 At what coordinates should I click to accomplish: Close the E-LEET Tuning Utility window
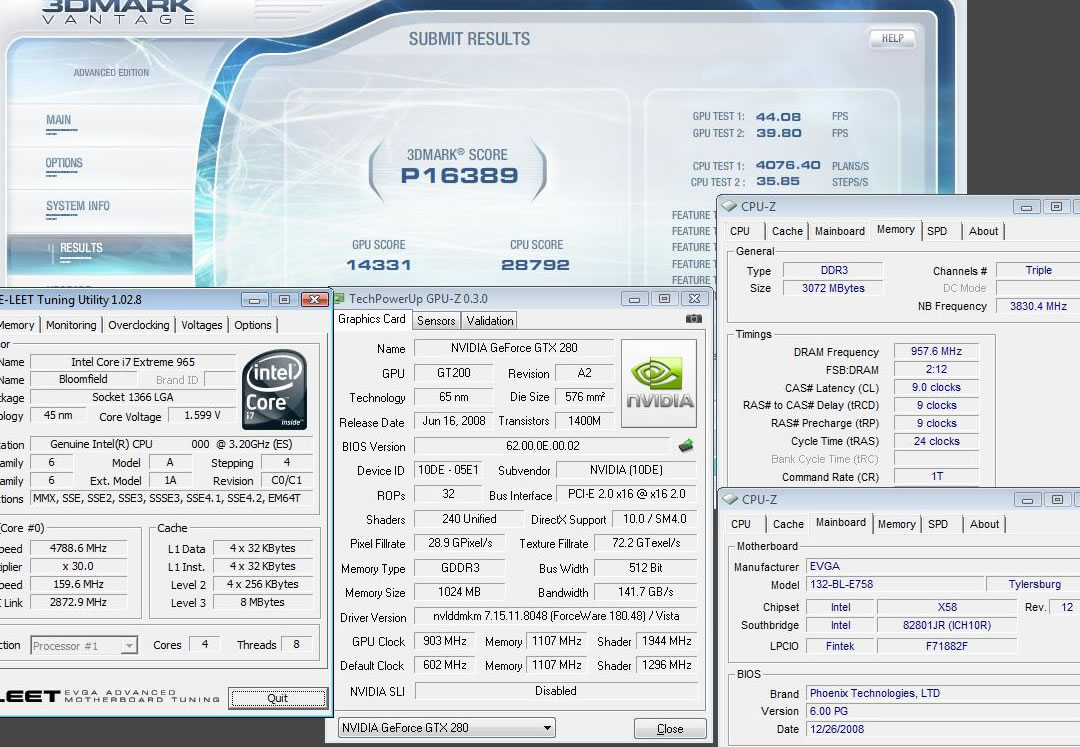pos(314,299)
